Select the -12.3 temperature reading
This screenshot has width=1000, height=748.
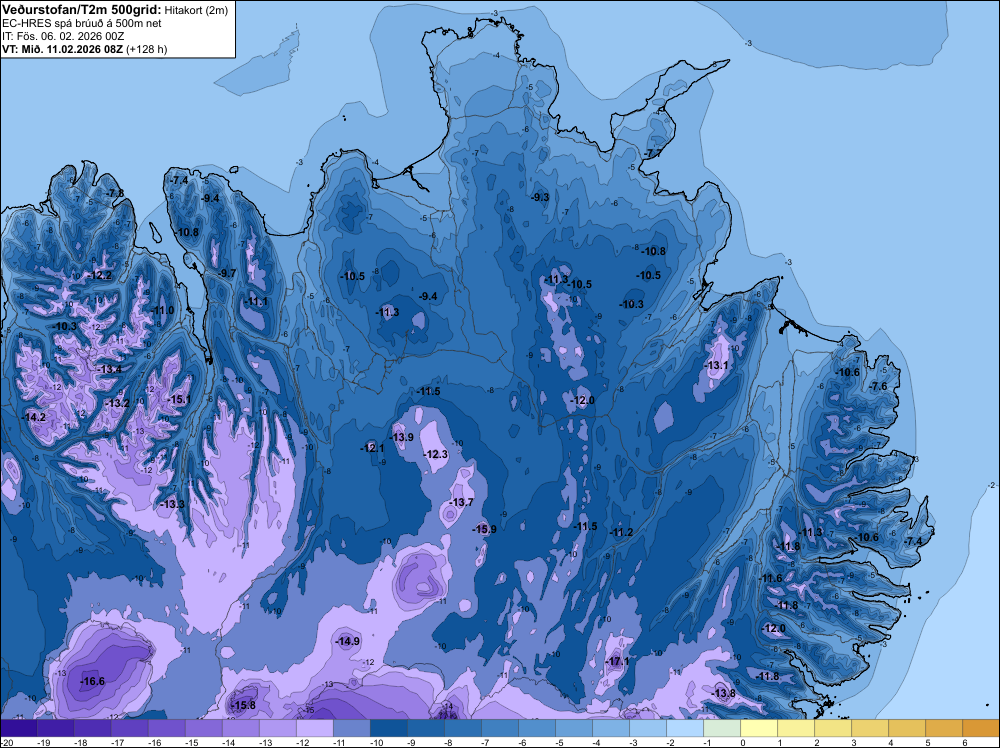click(436, 454)
